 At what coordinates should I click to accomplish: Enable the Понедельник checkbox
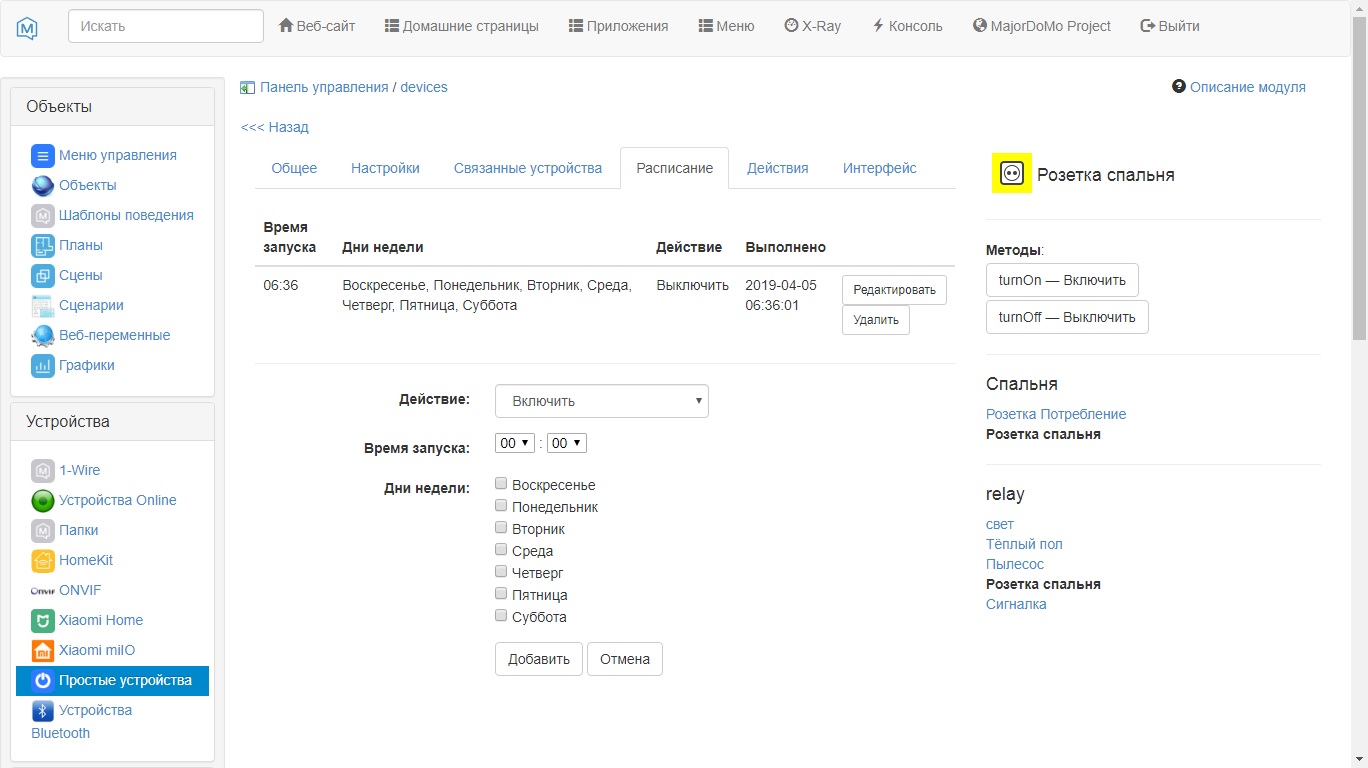501,506
